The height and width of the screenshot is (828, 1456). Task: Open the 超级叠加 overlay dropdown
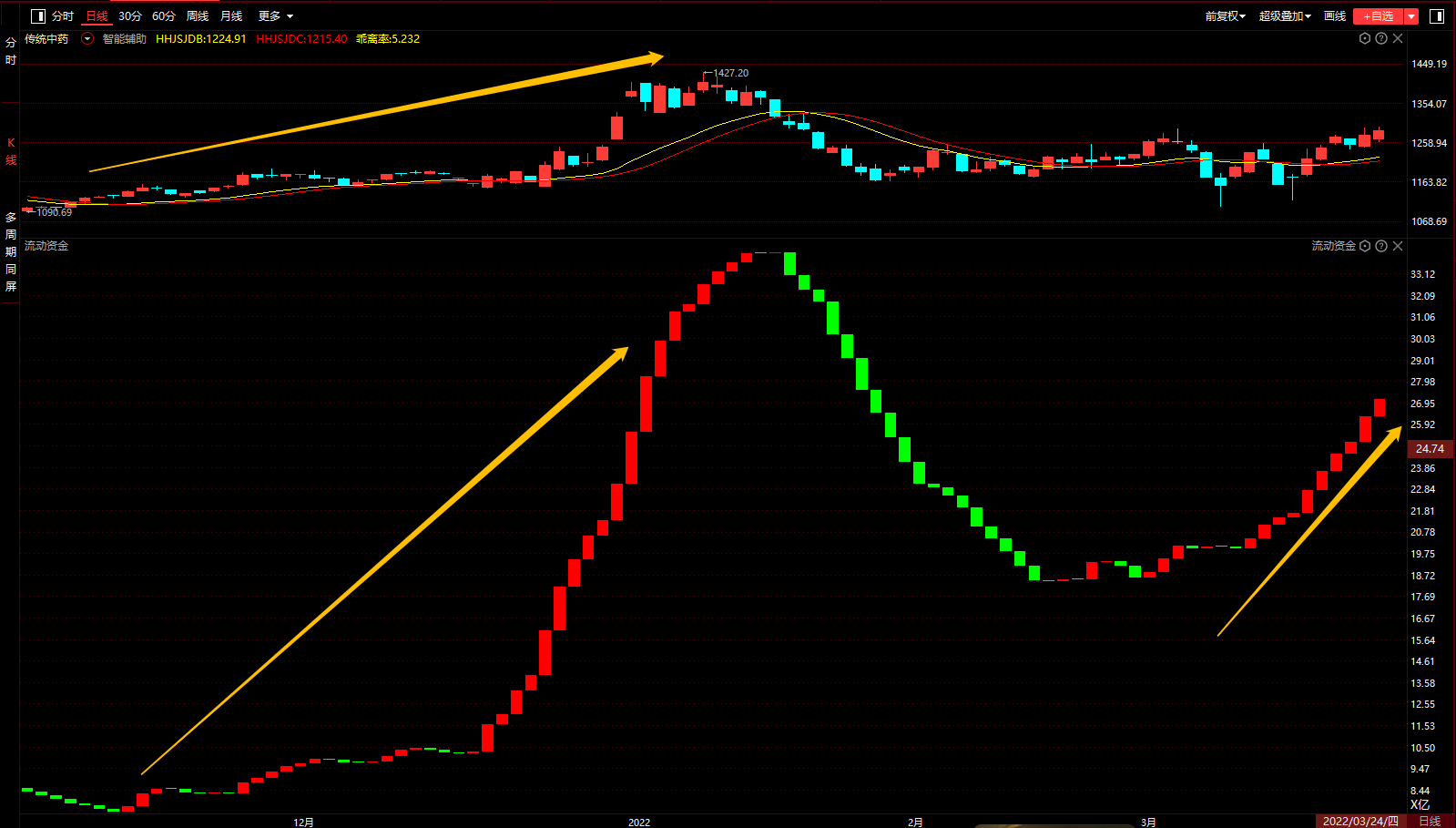(1285, 16)
